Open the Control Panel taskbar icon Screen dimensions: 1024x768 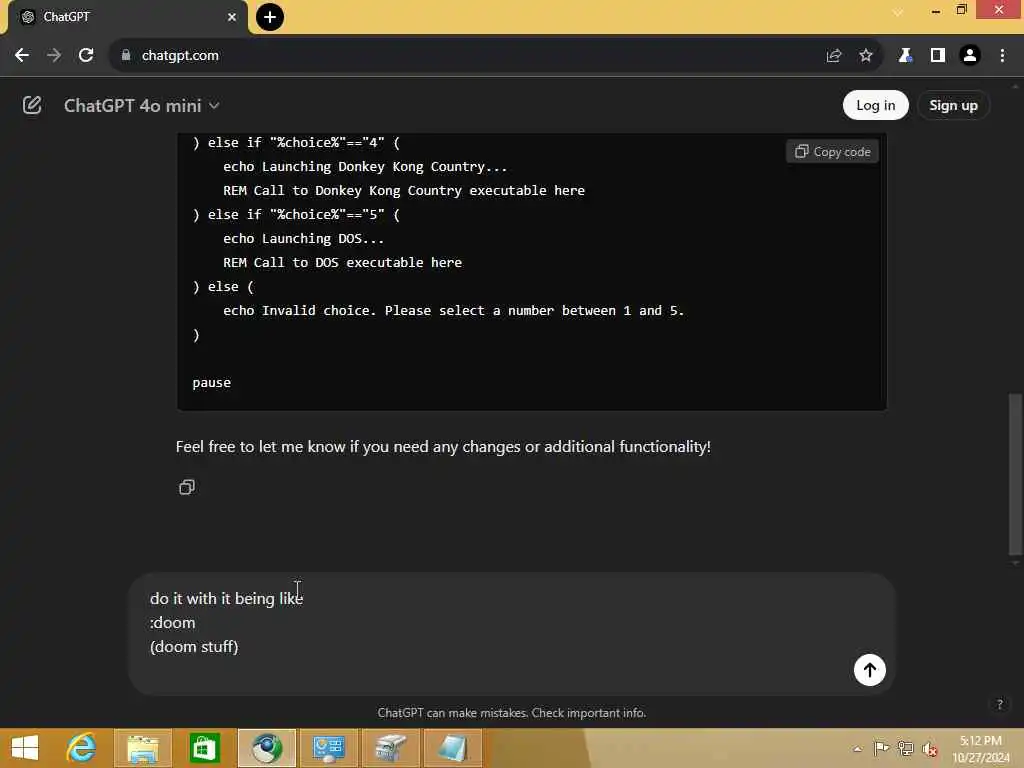pos(328,748)
